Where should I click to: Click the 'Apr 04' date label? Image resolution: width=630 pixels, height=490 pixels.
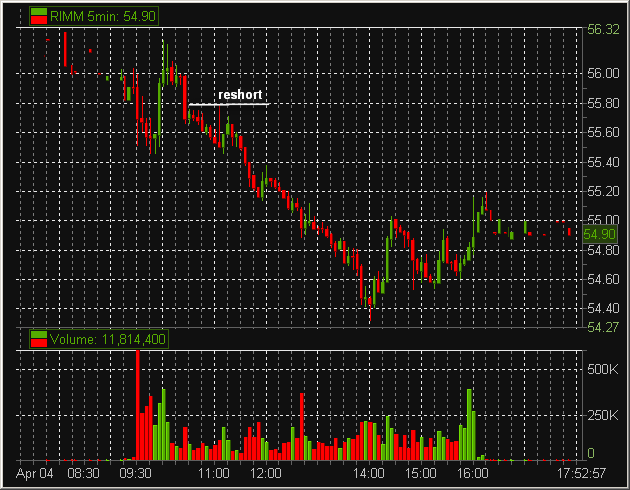tap(35, 474)
